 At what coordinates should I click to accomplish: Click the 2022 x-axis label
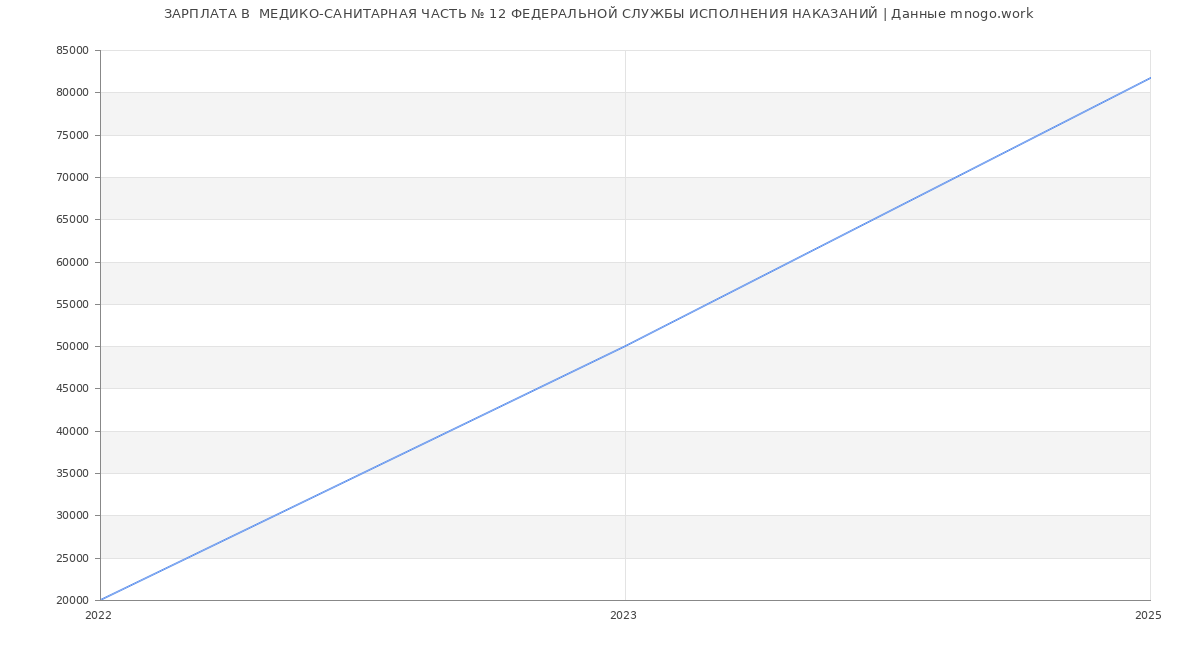(98, 616)
